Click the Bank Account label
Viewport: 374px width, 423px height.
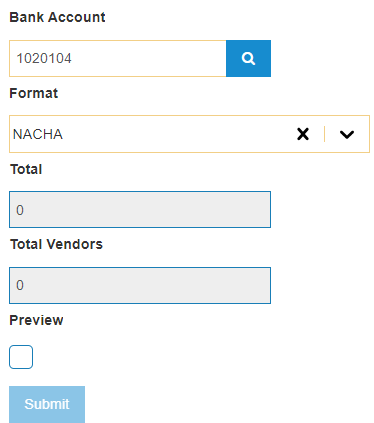click(57, 17)
